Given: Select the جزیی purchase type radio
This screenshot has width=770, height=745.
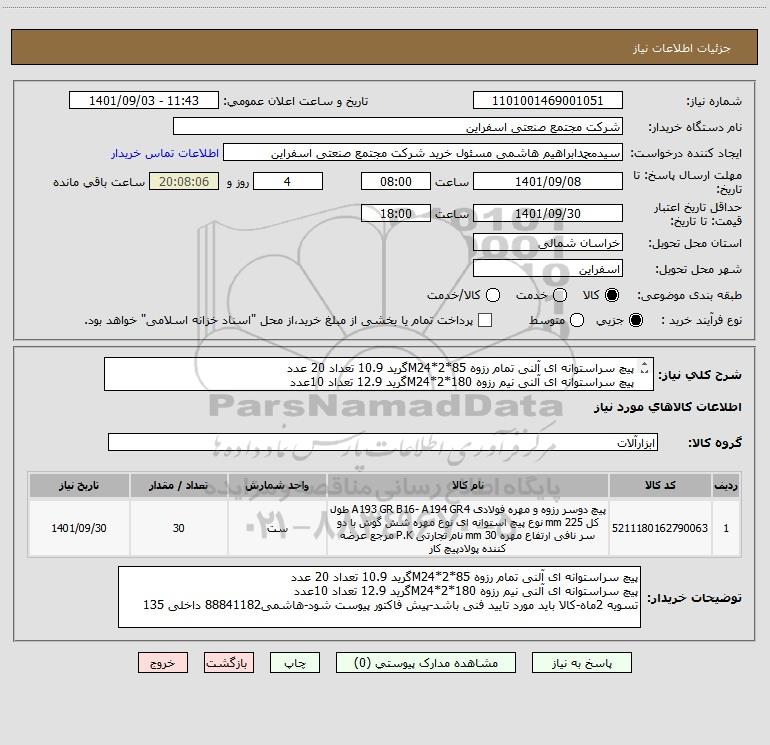Looking at the screenshot, I should pos(635,320).
